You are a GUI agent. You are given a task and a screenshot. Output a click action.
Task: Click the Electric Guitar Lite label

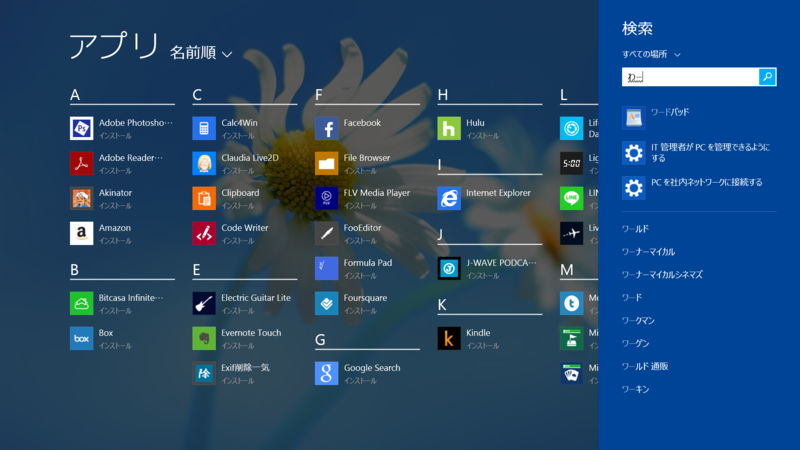[256, 297]
